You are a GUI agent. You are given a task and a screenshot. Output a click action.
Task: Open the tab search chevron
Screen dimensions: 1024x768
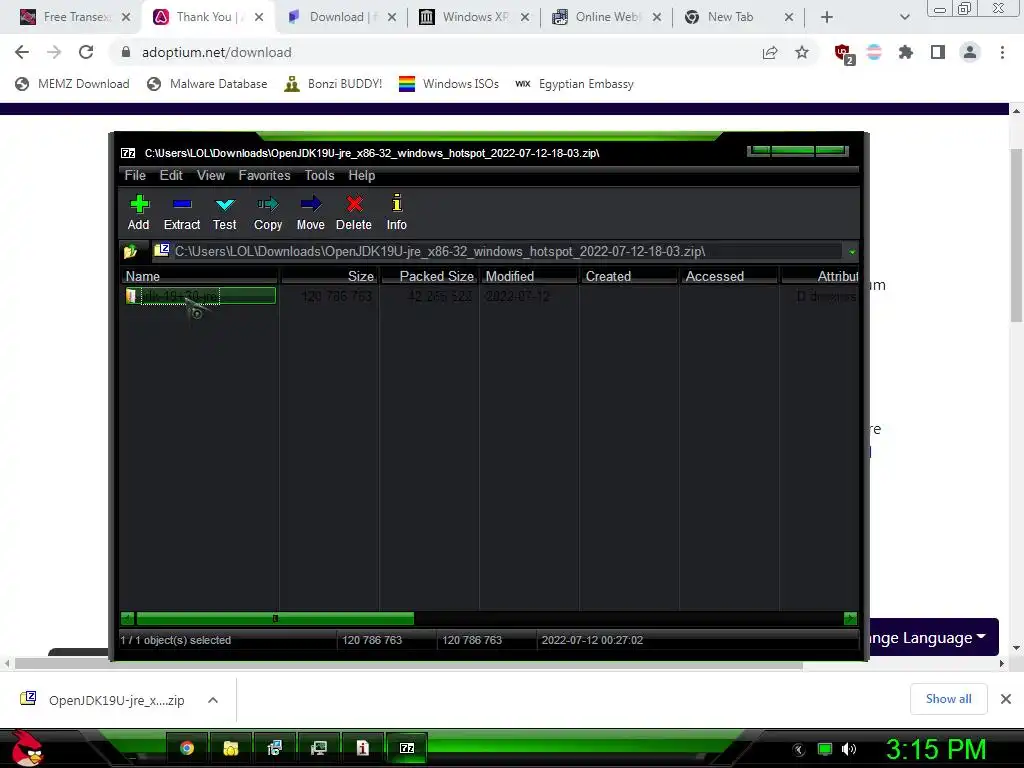(x=904, y=18)
